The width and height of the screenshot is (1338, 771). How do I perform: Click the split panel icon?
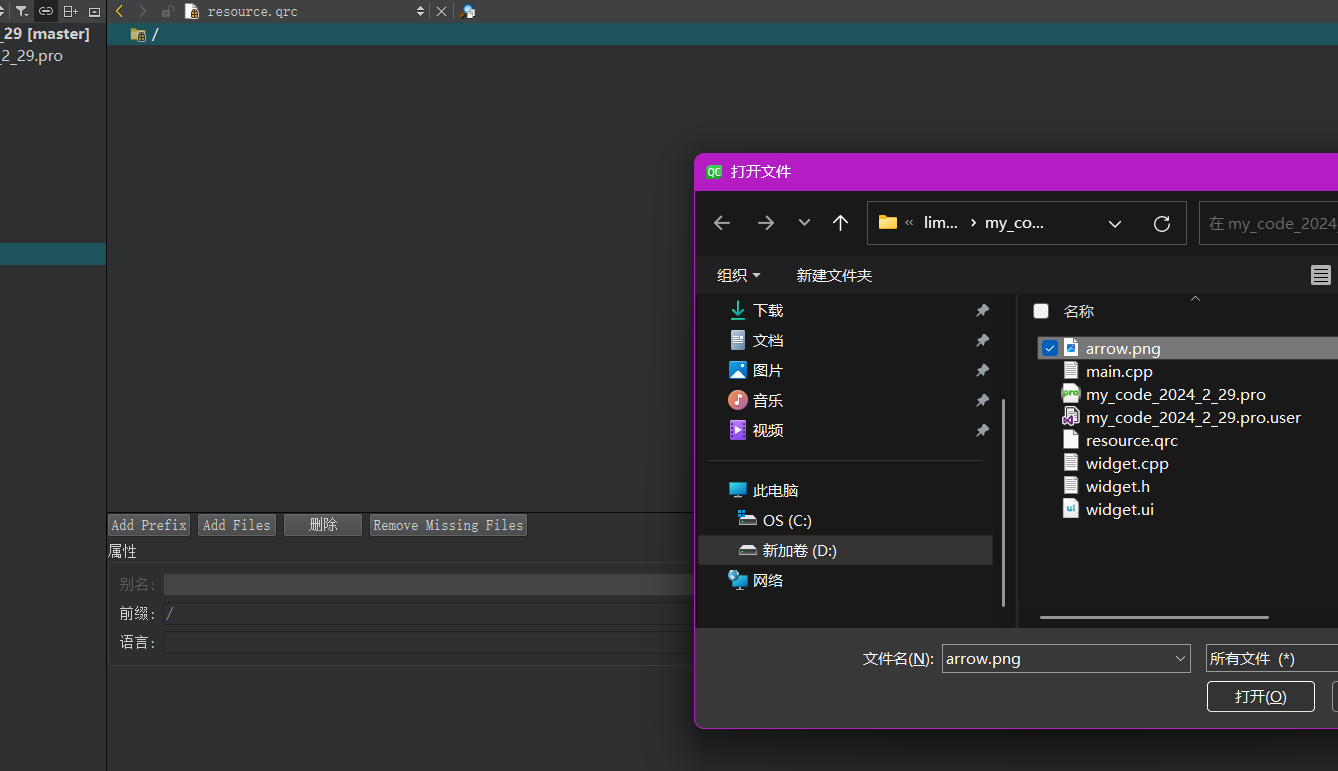(x=70, y=11)
